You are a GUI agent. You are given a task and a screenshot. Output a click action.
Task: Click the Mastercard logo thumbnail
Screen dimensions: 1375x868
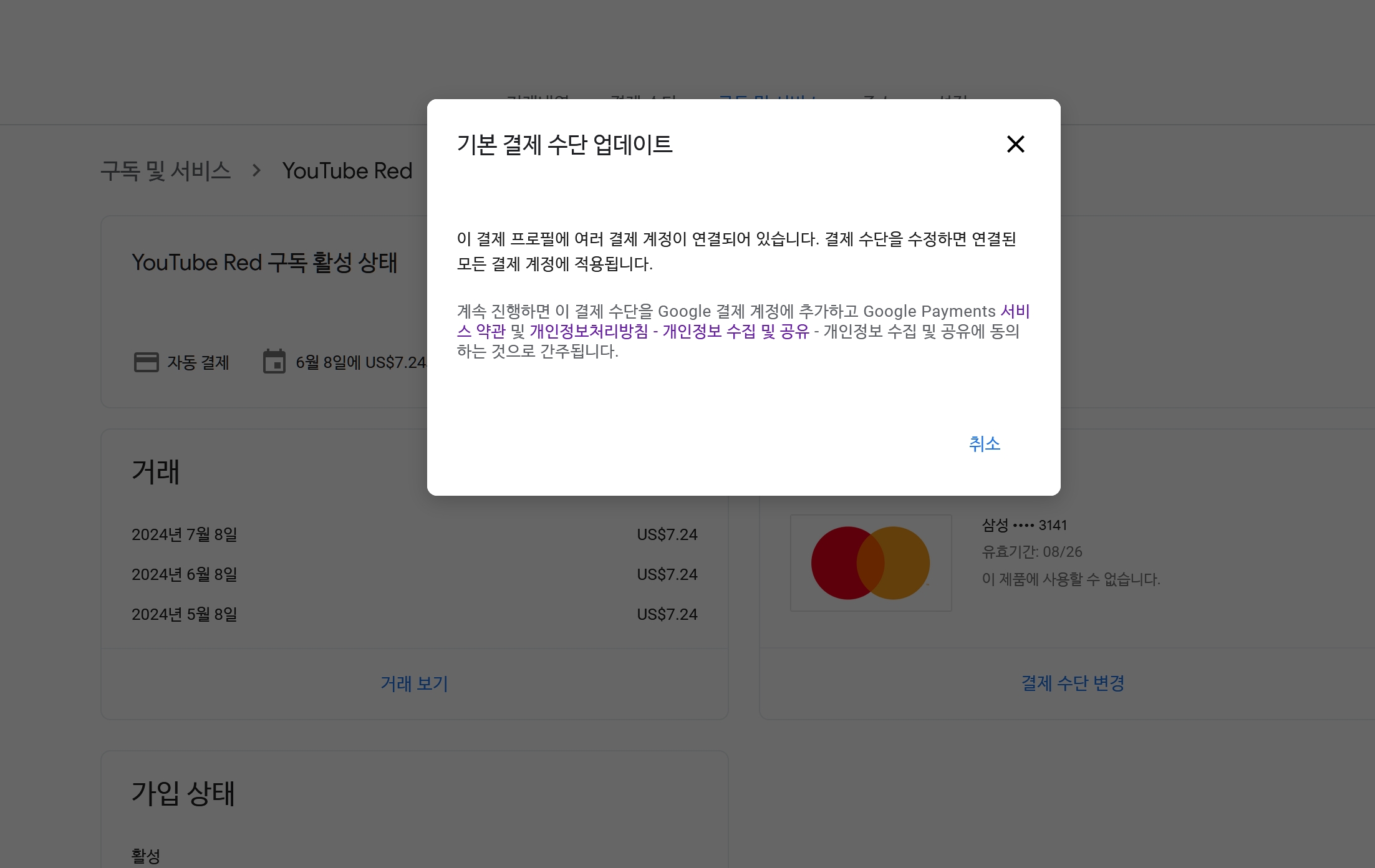point(871,562)
